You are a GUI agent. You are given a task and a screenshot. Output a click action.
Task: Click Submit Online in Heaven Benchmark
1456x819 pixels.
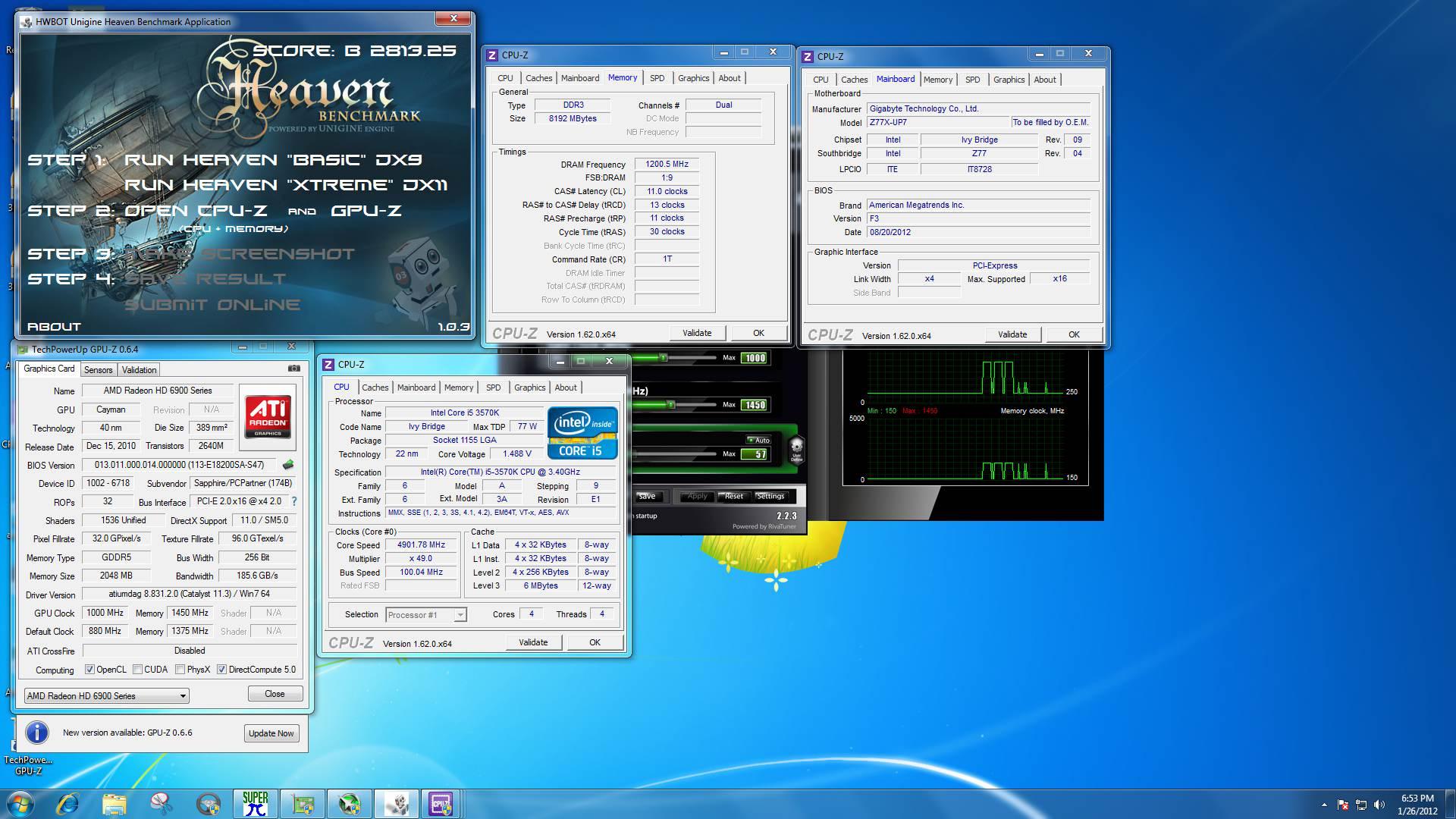click(212, 305)
